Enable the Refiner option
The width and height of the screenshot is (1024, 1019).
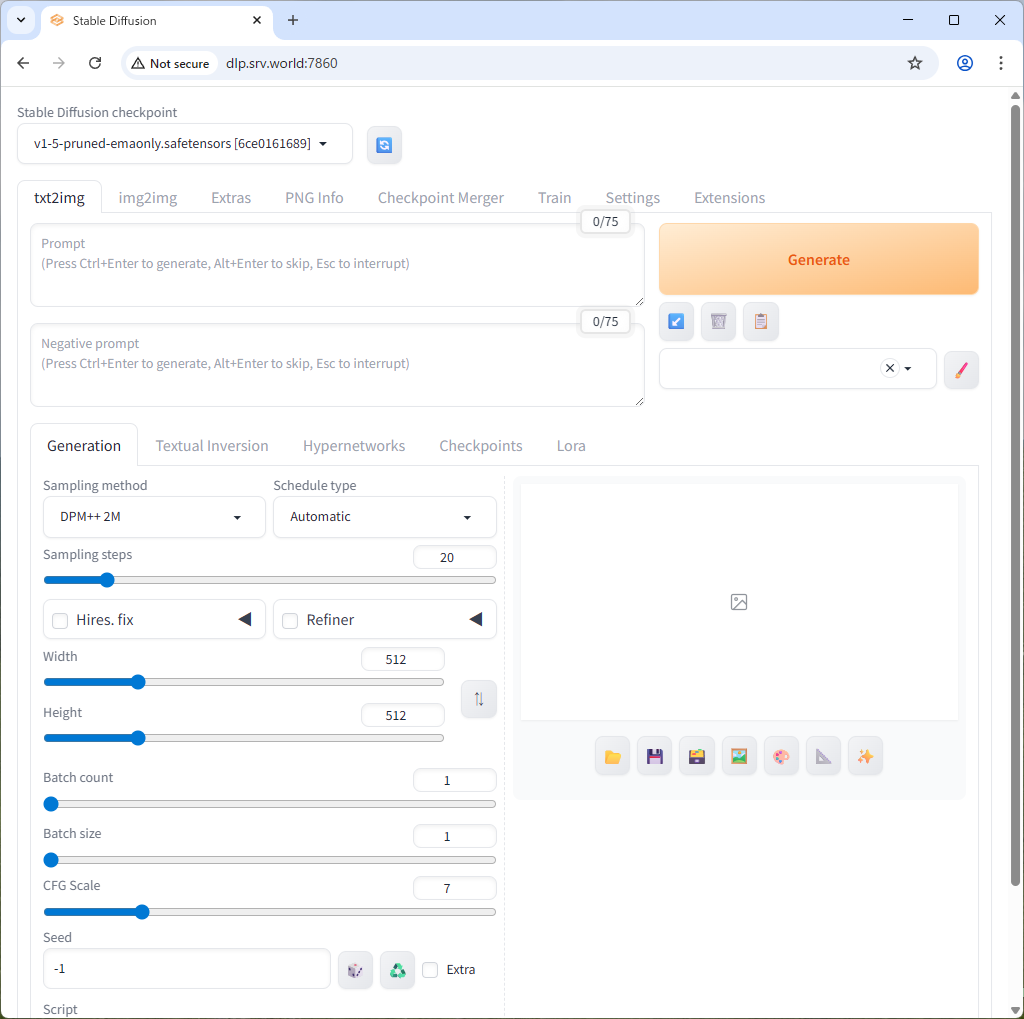(x=290, y=619)
